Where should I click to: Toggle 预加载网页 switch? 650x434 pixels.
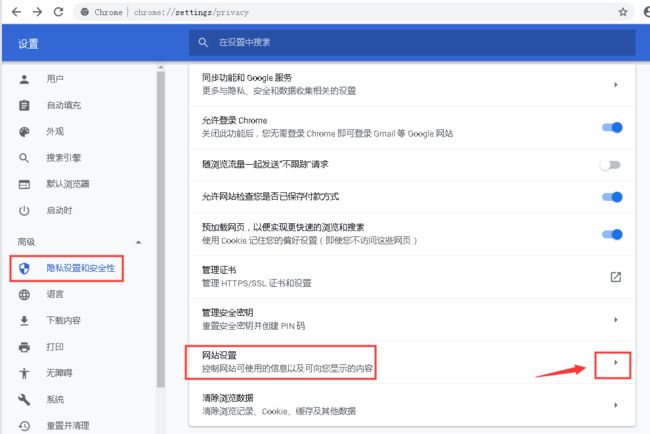click(612, 235)
